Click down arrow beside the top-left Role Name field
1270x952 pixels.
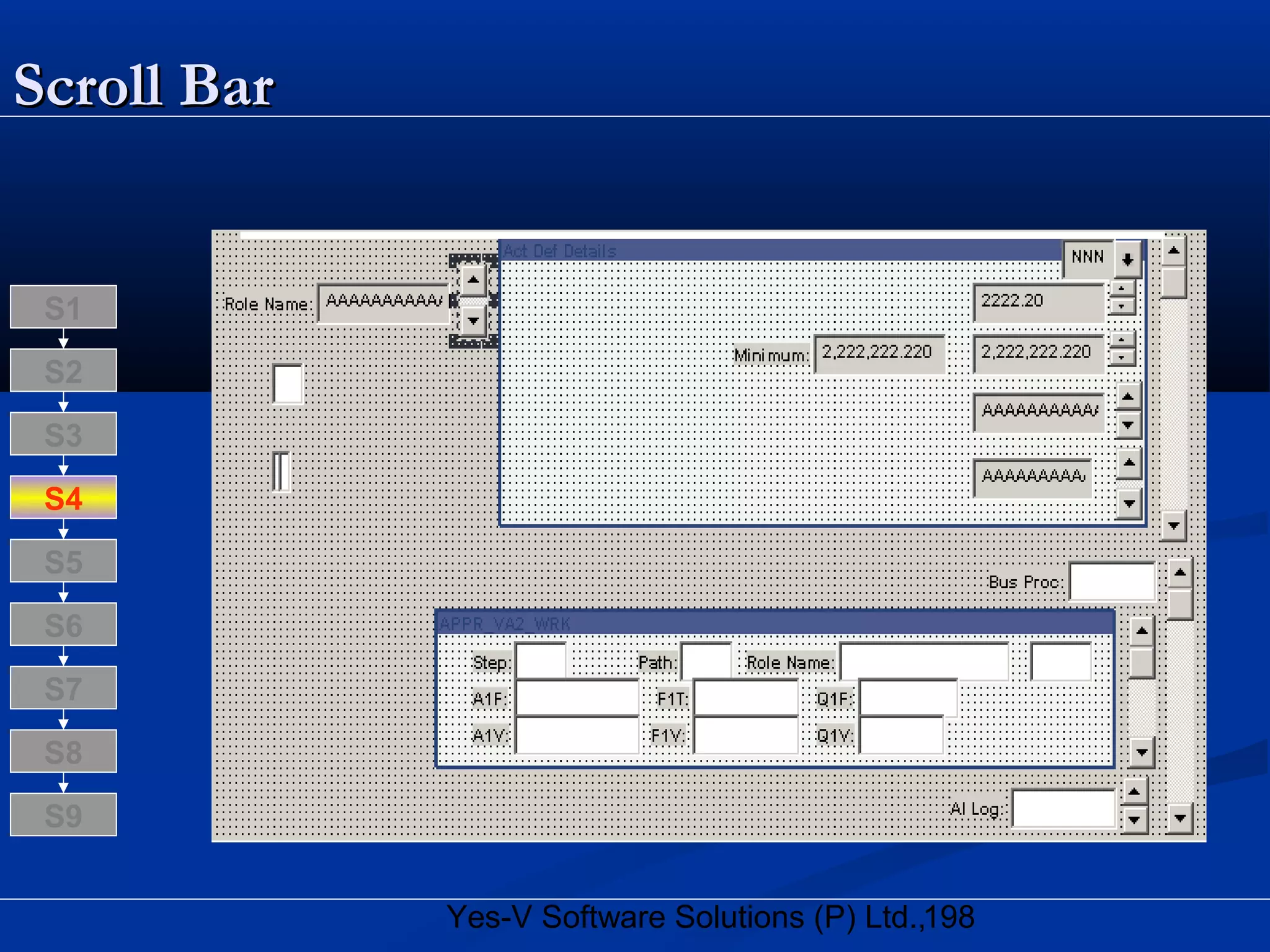coord(473,321)
